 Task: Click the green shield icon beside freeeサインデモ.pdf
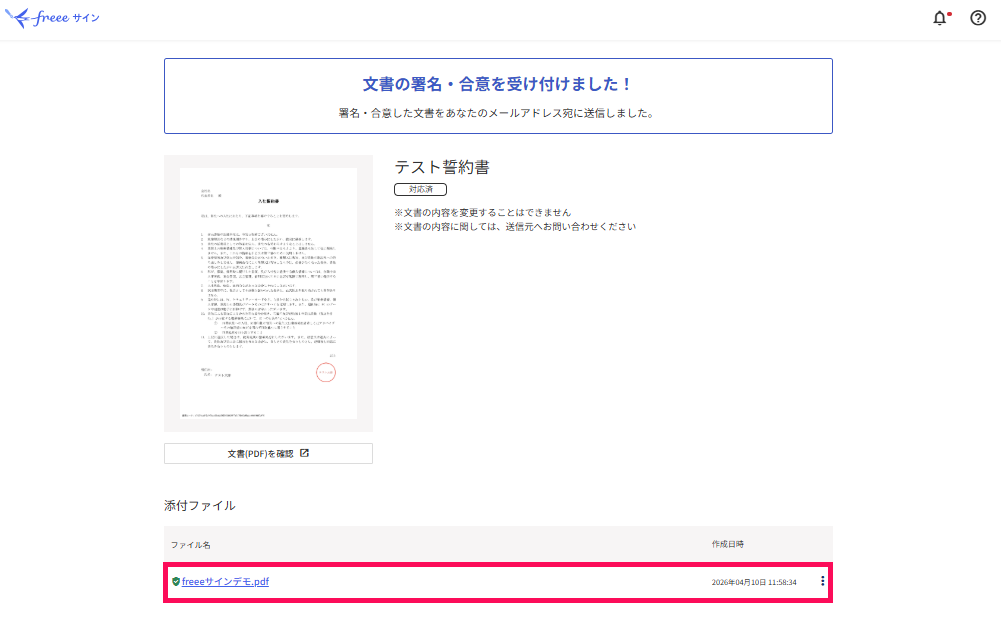tap(176, 581)
